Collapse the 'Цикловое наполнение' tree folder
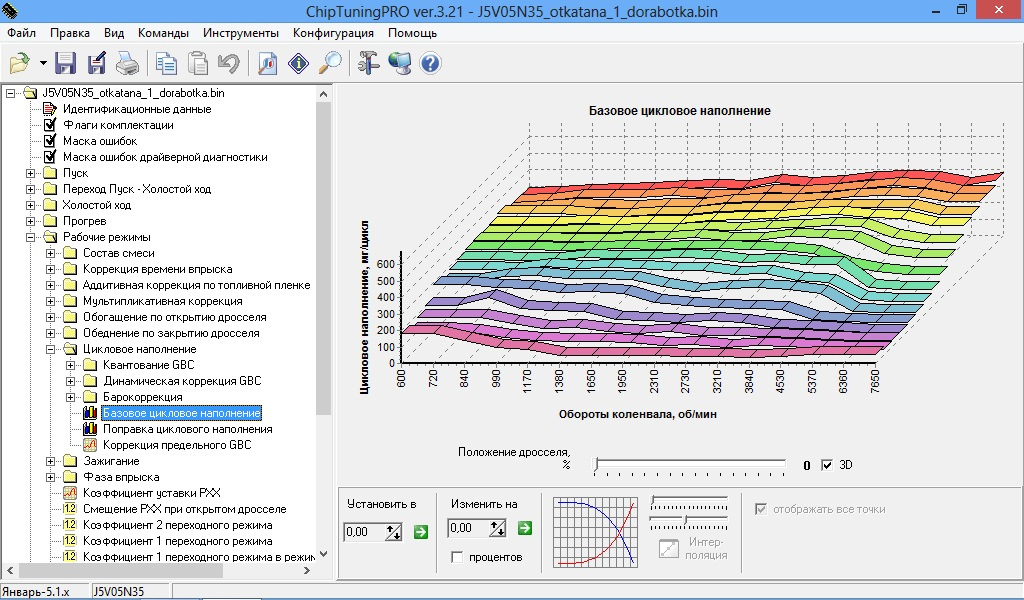 tap(51, 349)
